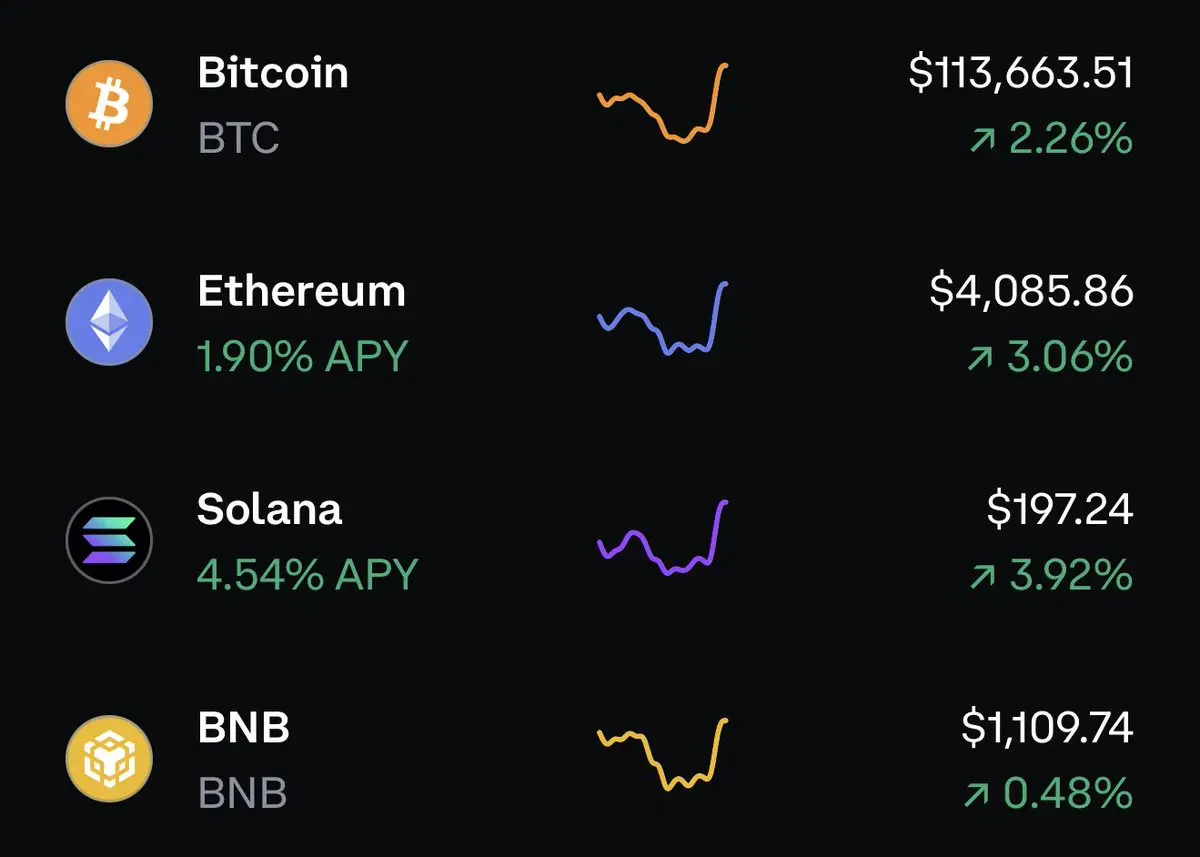Click the Ethereum diamond logo icon
Image resolution: width=1200 pixels, height=857 pixels.
coord(109,322)
